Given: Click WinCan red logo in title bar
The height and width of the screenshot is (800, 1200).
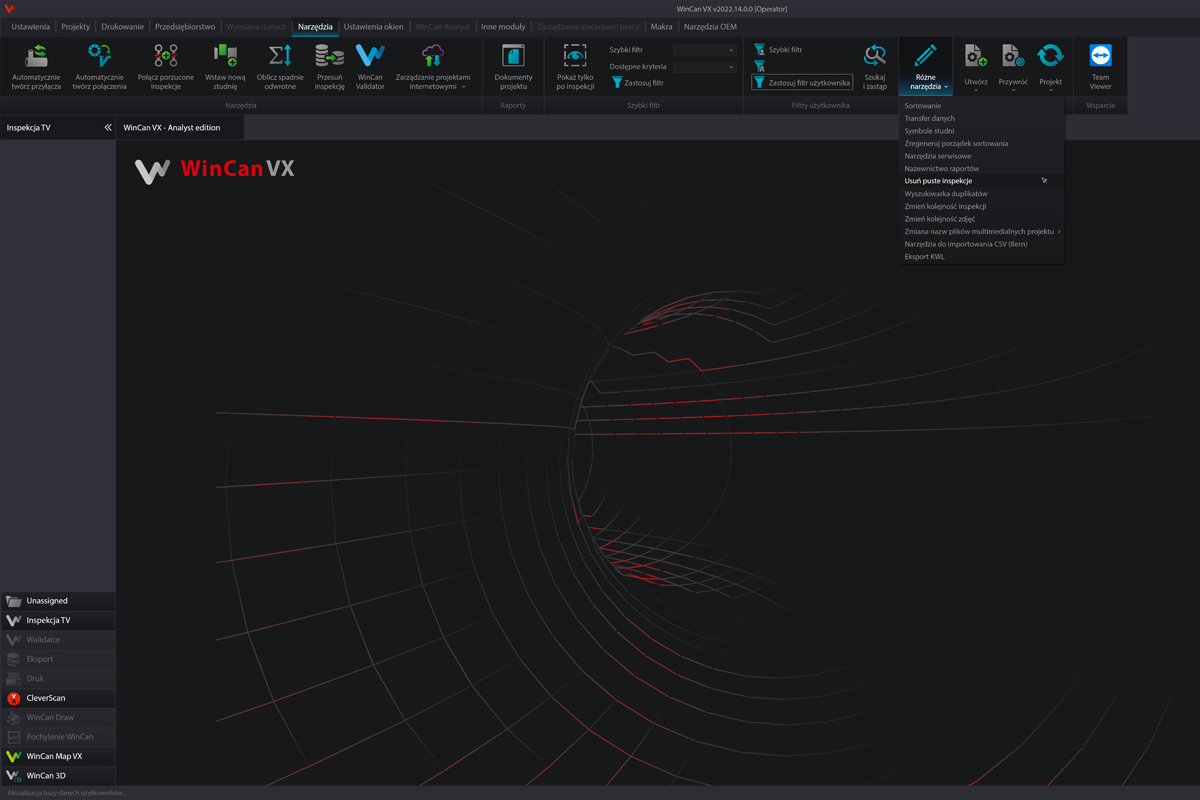Looking at the screenshot, I should 10,9.
